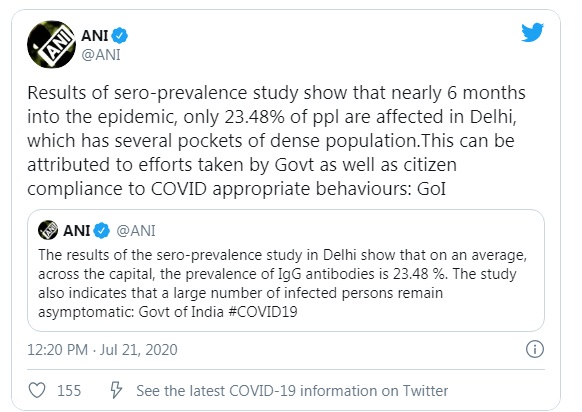This screenshot has height=412, width=582.
Task: Open ANI's round profile avatar
Action: coord(51,45)
